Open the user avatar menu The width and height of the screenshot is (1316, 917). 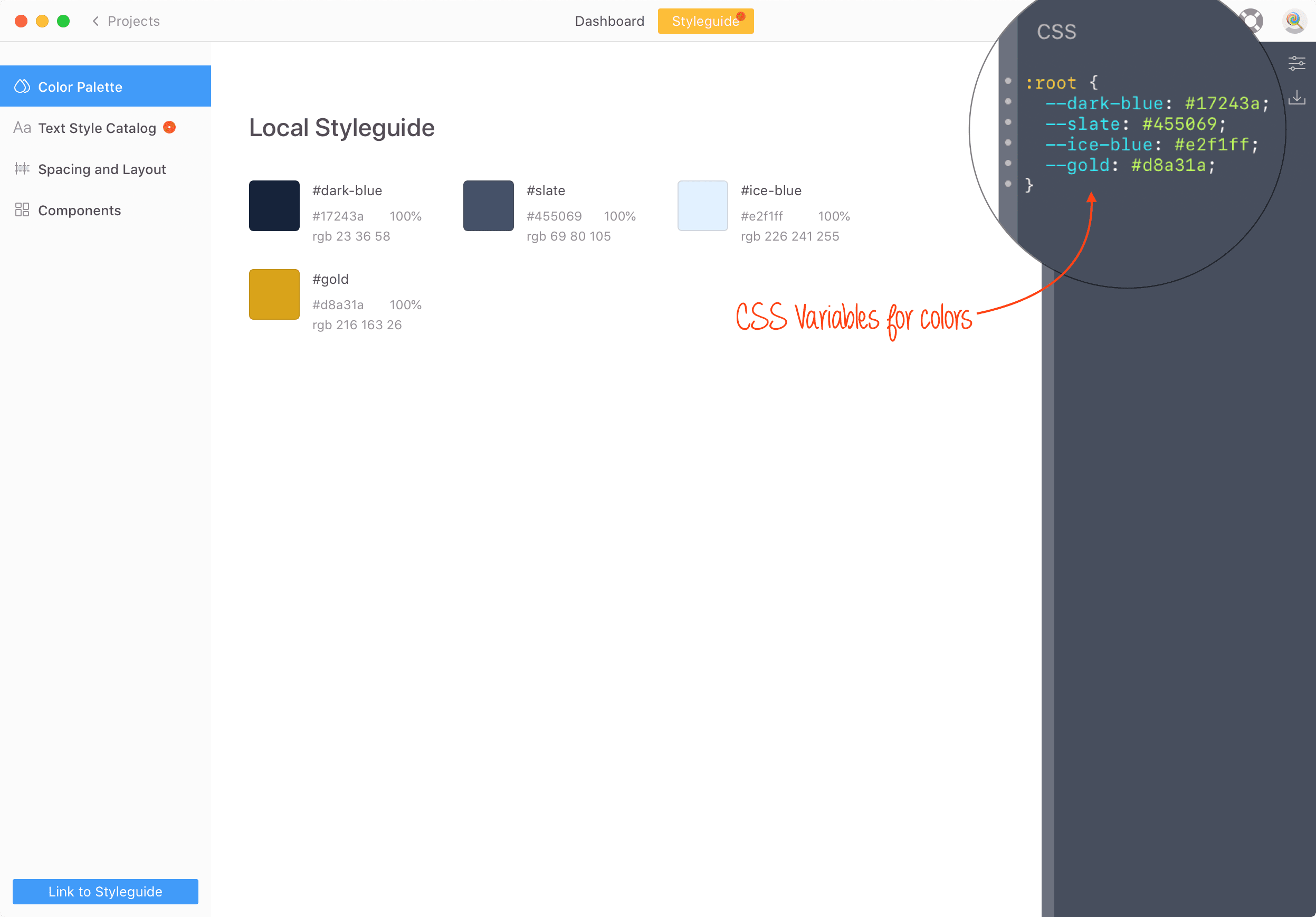pyautogui.click(x=1294, y=21)
